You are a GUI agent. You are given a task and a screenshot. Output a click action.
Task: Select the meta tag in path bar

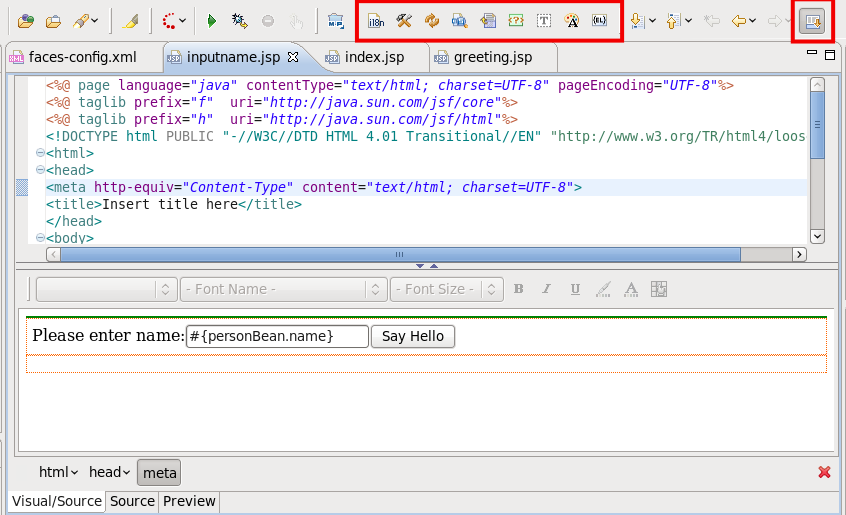click(159, 472)
